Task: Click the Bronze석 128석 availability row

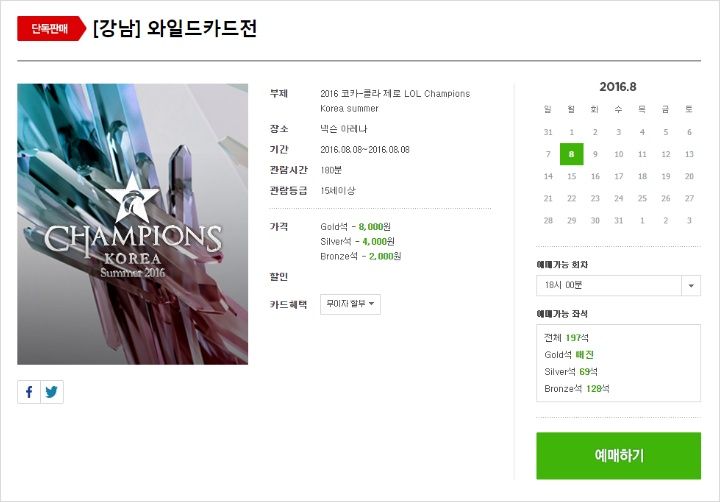Action: [x=577, y=389]
